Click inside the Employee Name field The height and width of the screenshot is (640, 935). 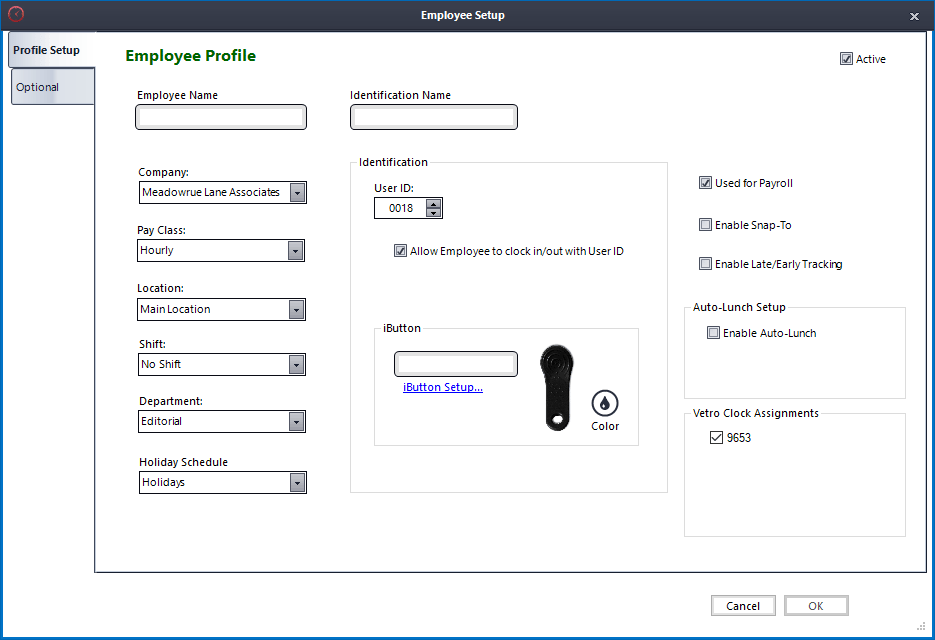pos(220,117)
